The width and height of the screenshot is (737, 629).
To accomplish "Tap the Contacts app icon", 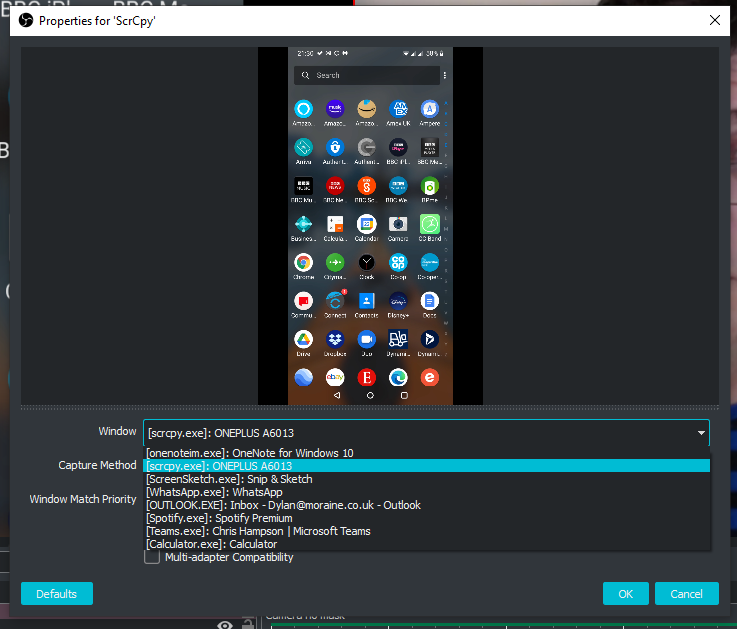I will click(x=367, y=301).
